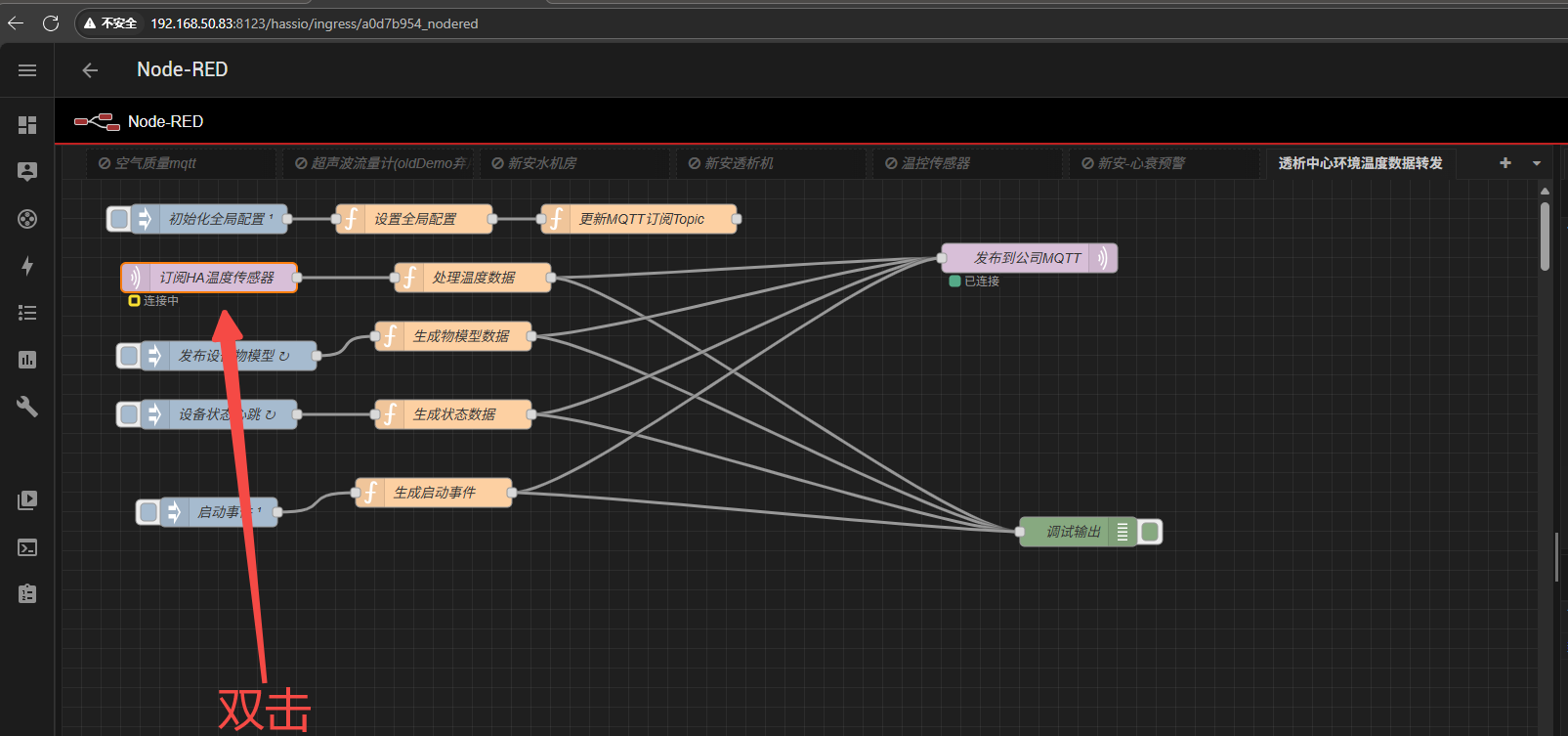
Task: Open the Energy lightning bolt sidebar icon
Action: pos(27,266)
